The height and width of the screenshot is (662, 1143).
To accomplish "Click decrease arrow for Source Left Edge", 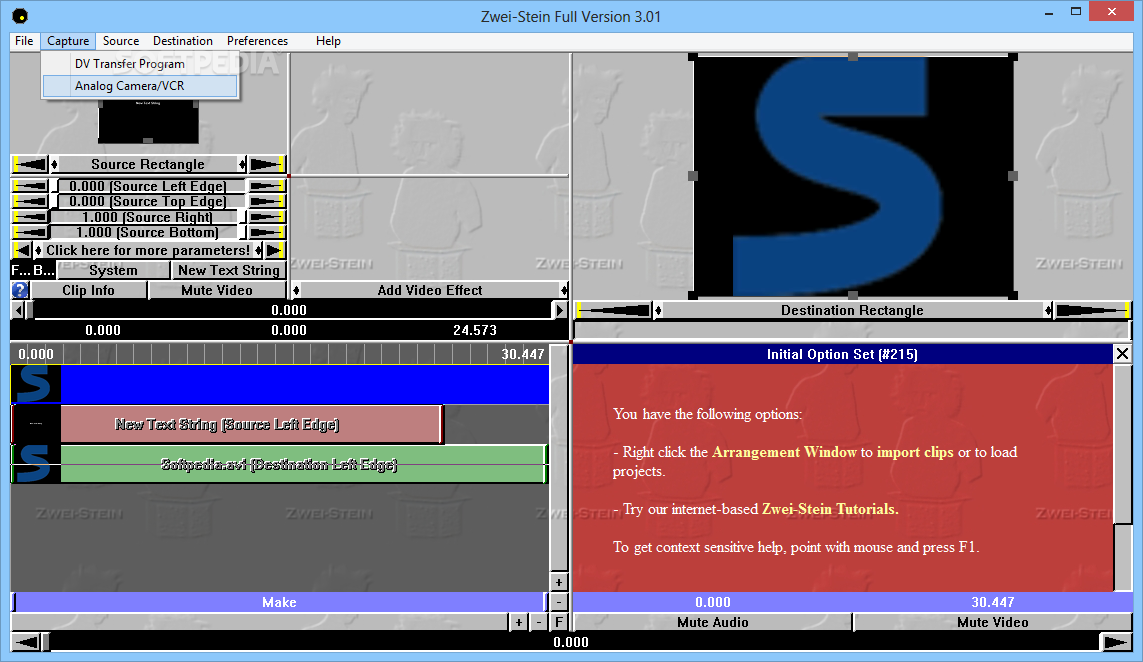I will point(31,186).
